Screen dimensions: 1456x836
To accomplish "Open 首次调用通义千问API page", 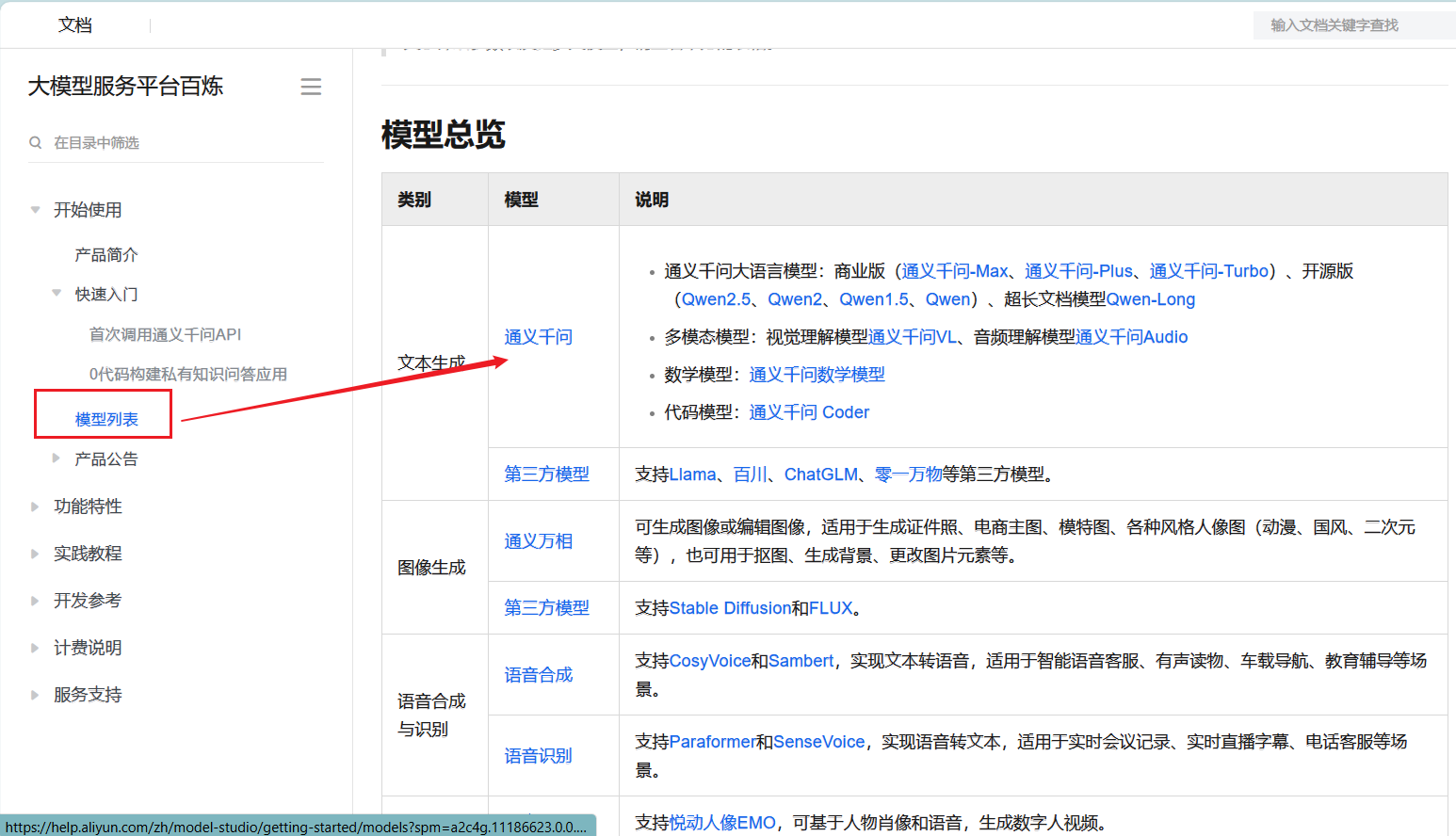I will [x=166, y=334].
